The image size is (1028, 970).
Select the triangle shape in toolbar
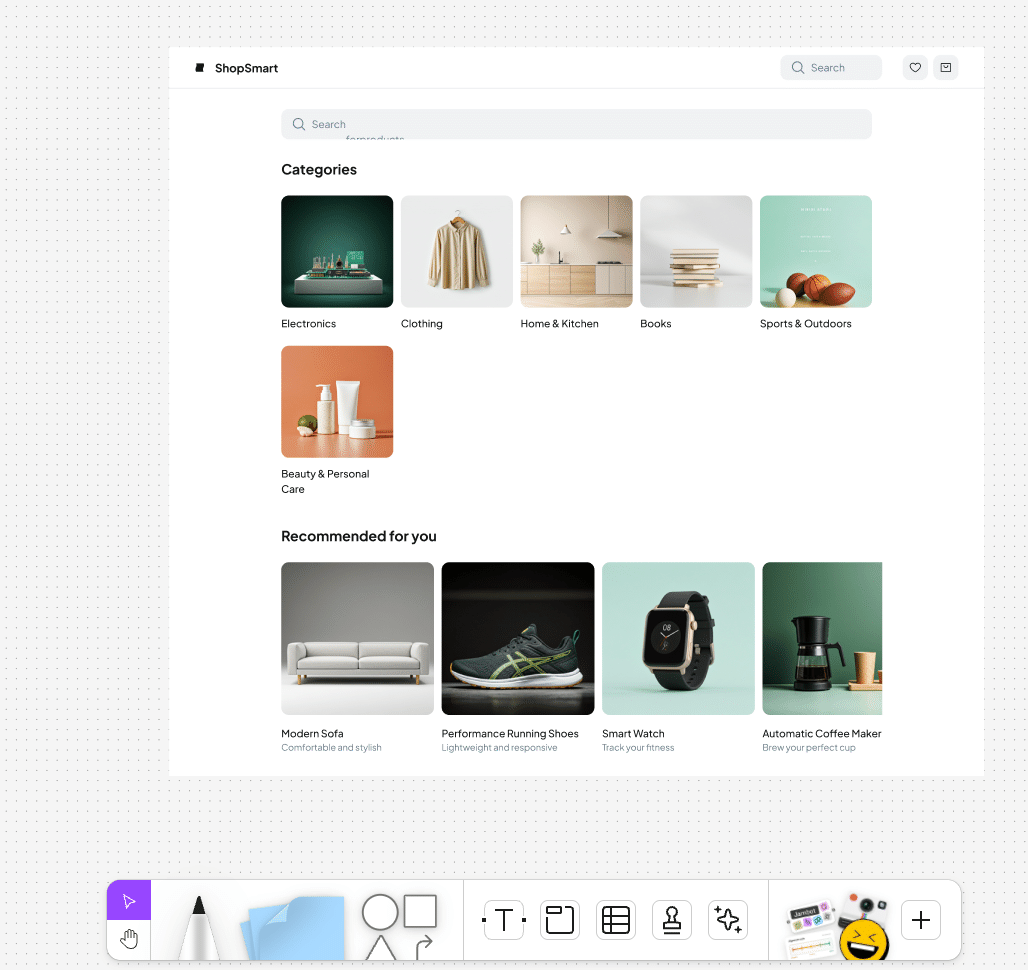click(380, 948)
